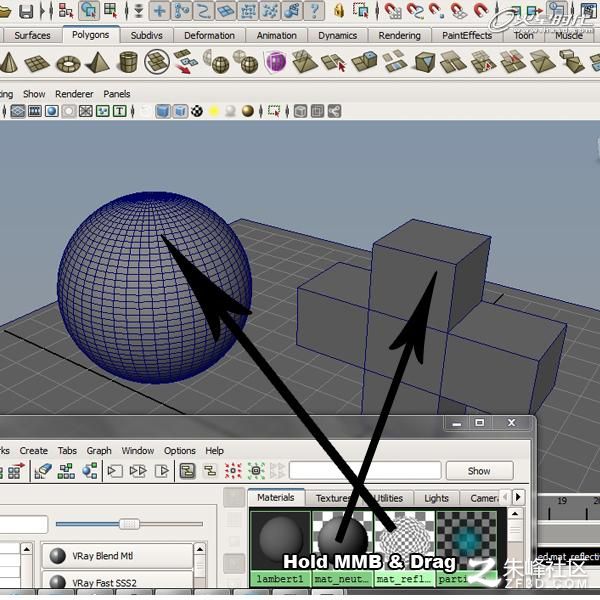Create a VRay Blend Mtl node

(x=117, y=556)
